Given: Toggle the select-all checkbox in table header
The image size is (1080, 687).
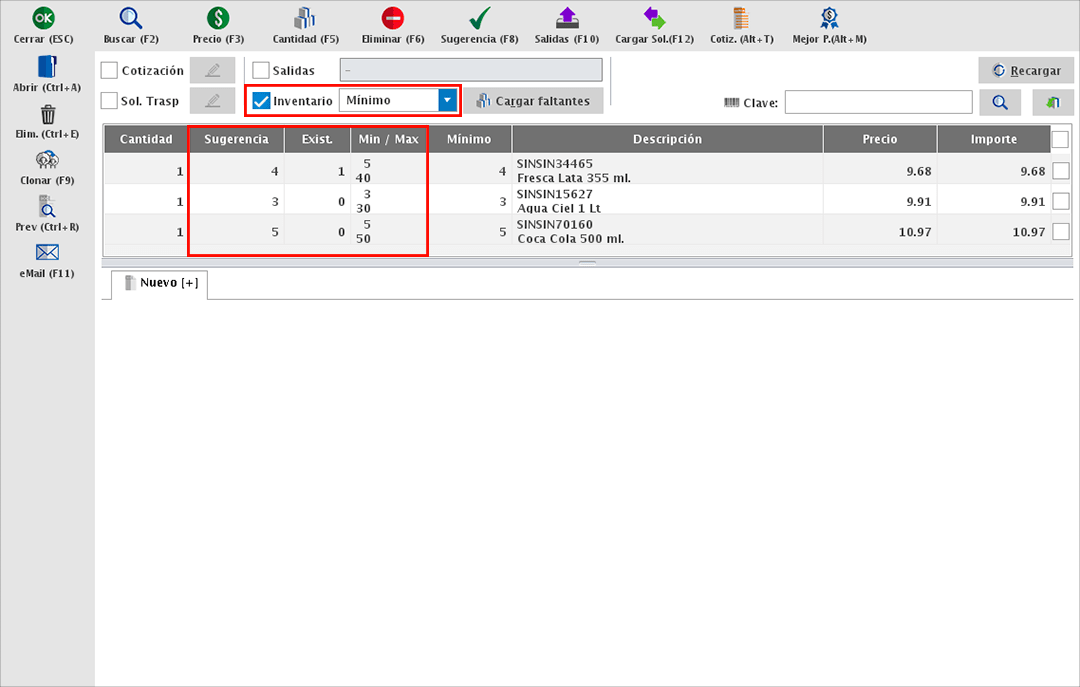Looking at the screenshot, I should (x=1060, y=140).
